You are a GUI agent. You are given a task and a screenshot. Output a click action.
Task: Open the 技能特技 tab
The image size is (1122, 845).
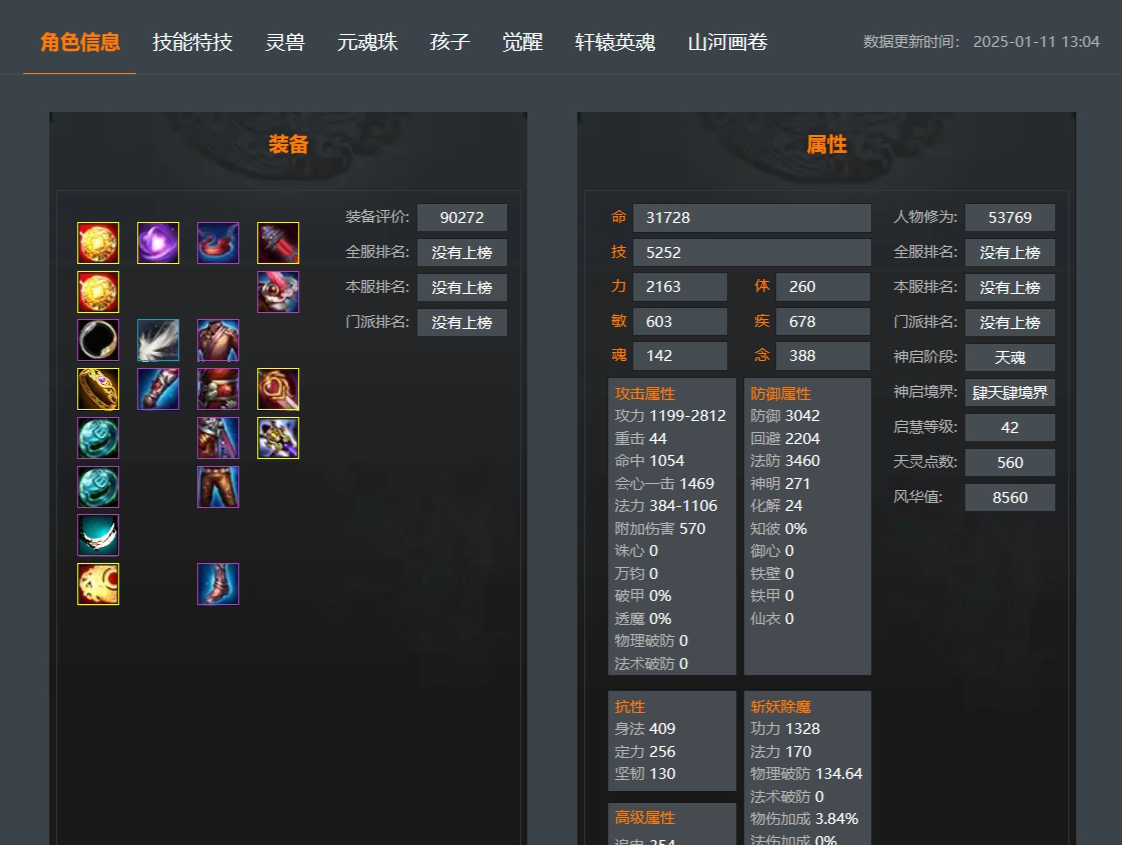[x=192, y=42]
